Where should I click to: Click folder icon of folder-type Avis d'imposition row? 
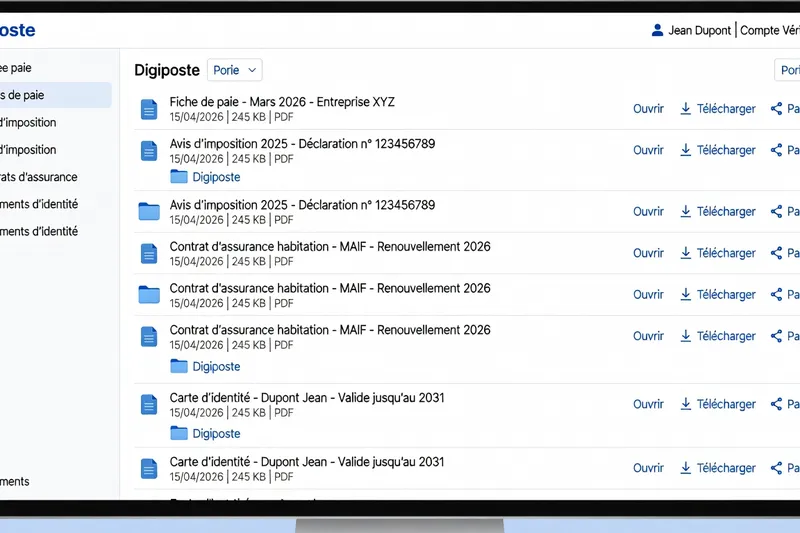149,211
